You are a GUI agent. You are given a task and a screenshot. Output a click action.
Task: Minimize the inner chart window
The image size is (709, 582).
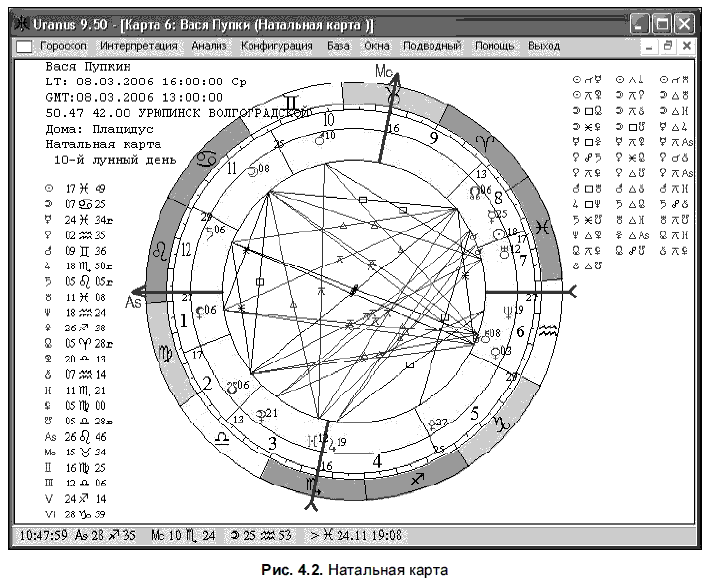click(x=648, y=46)
